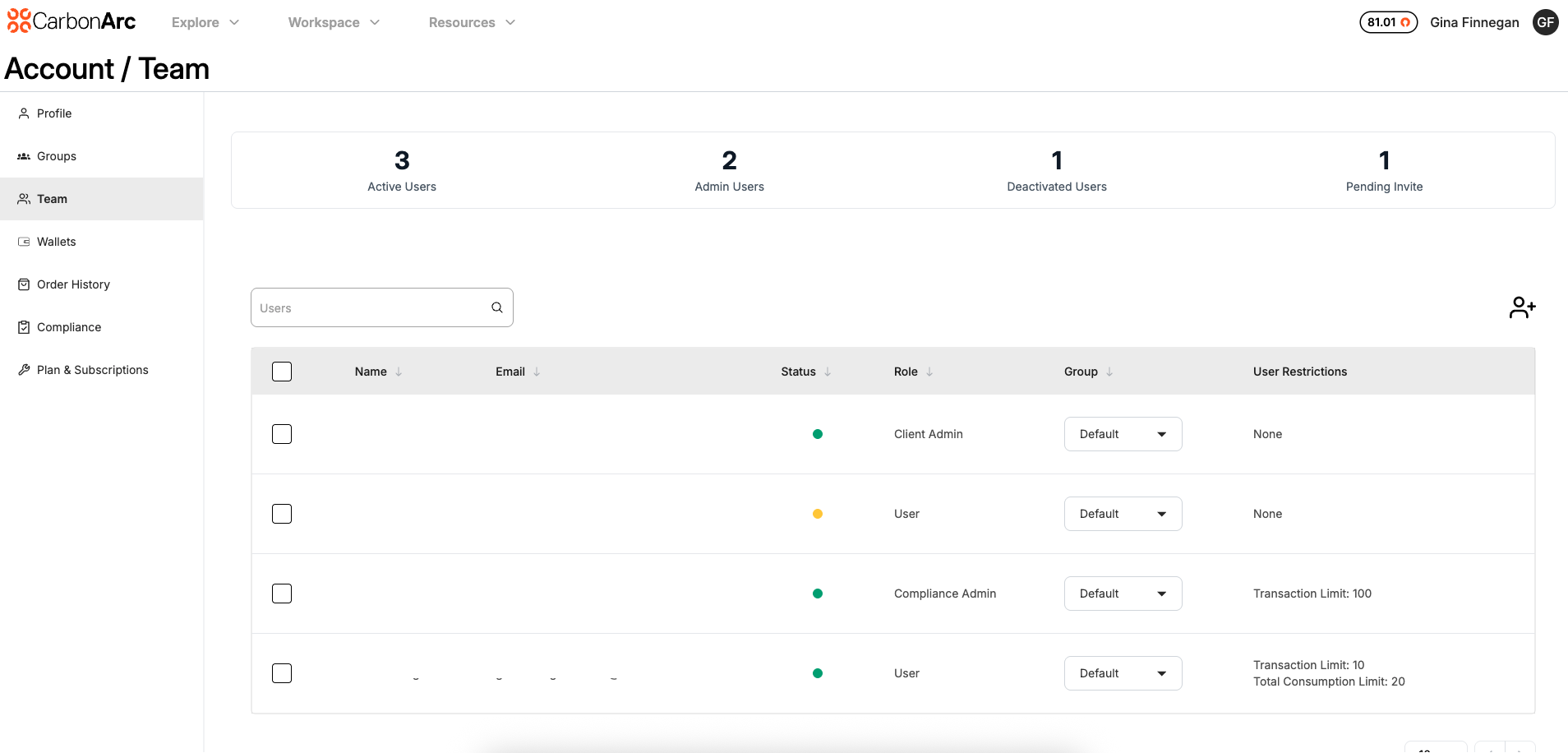This screenshot has width=1568, height=753.
Task: Click the search magnifier in Users field
Action: [x=496, y=307]
